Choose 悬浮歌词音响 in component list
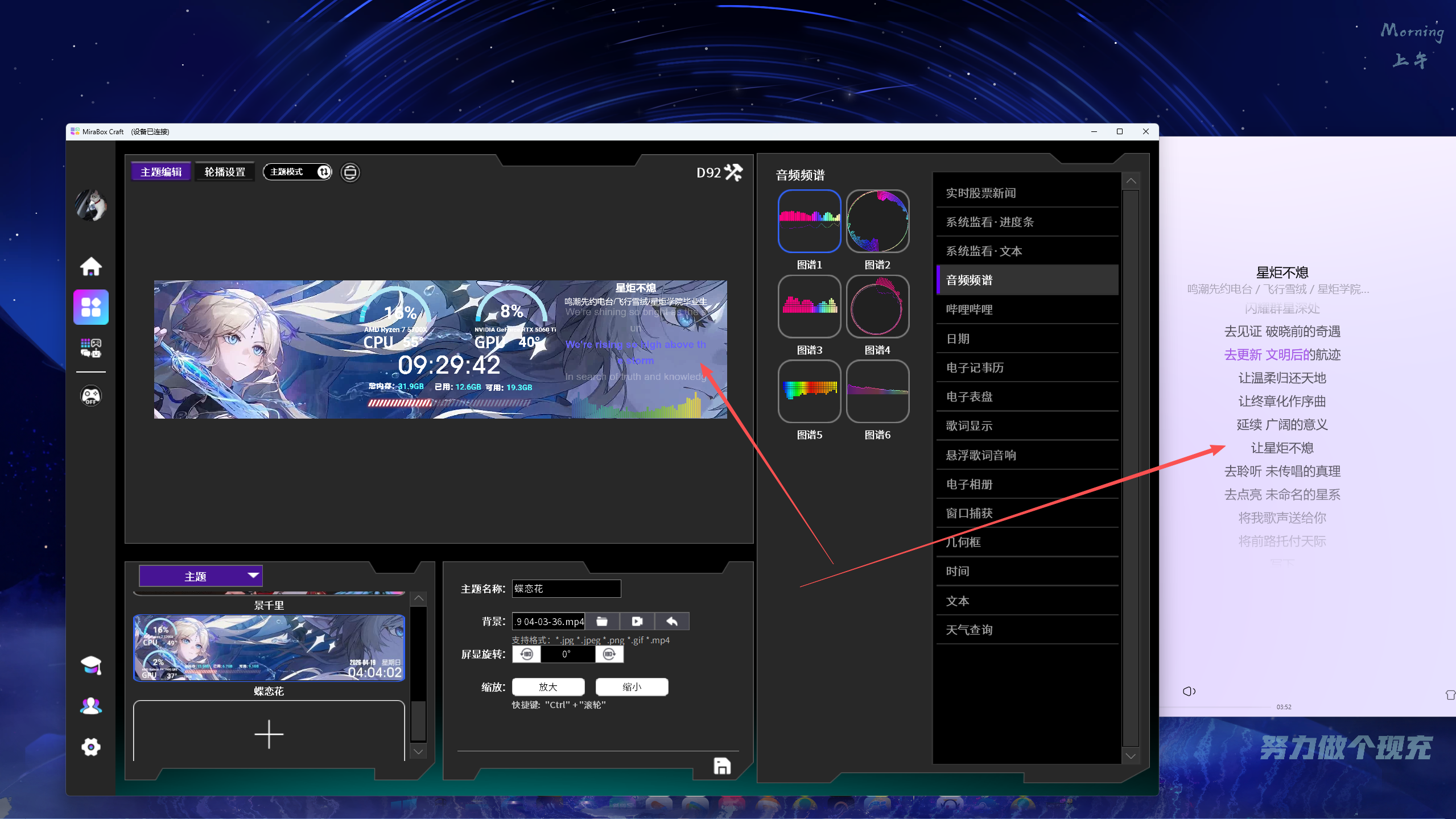 click(1027, 456)
